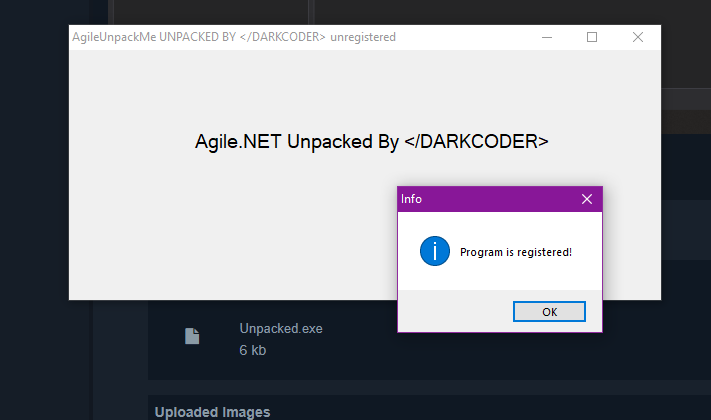Click the AgileUnpackMe UNPACKED BY title text
The height and width of the screenshot is (420, 711).
199,37
